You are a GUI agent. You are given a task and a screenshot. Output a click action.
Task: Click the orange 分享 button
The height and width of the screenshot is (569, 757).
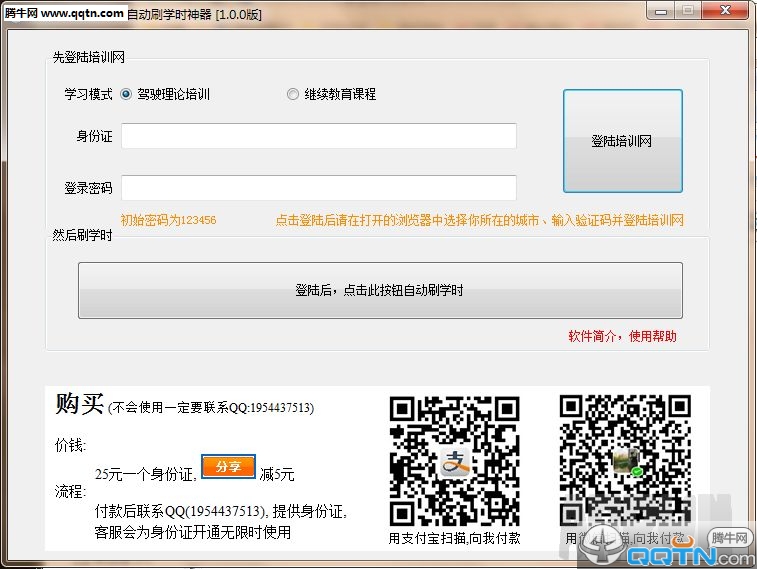(x=228, y=467)
